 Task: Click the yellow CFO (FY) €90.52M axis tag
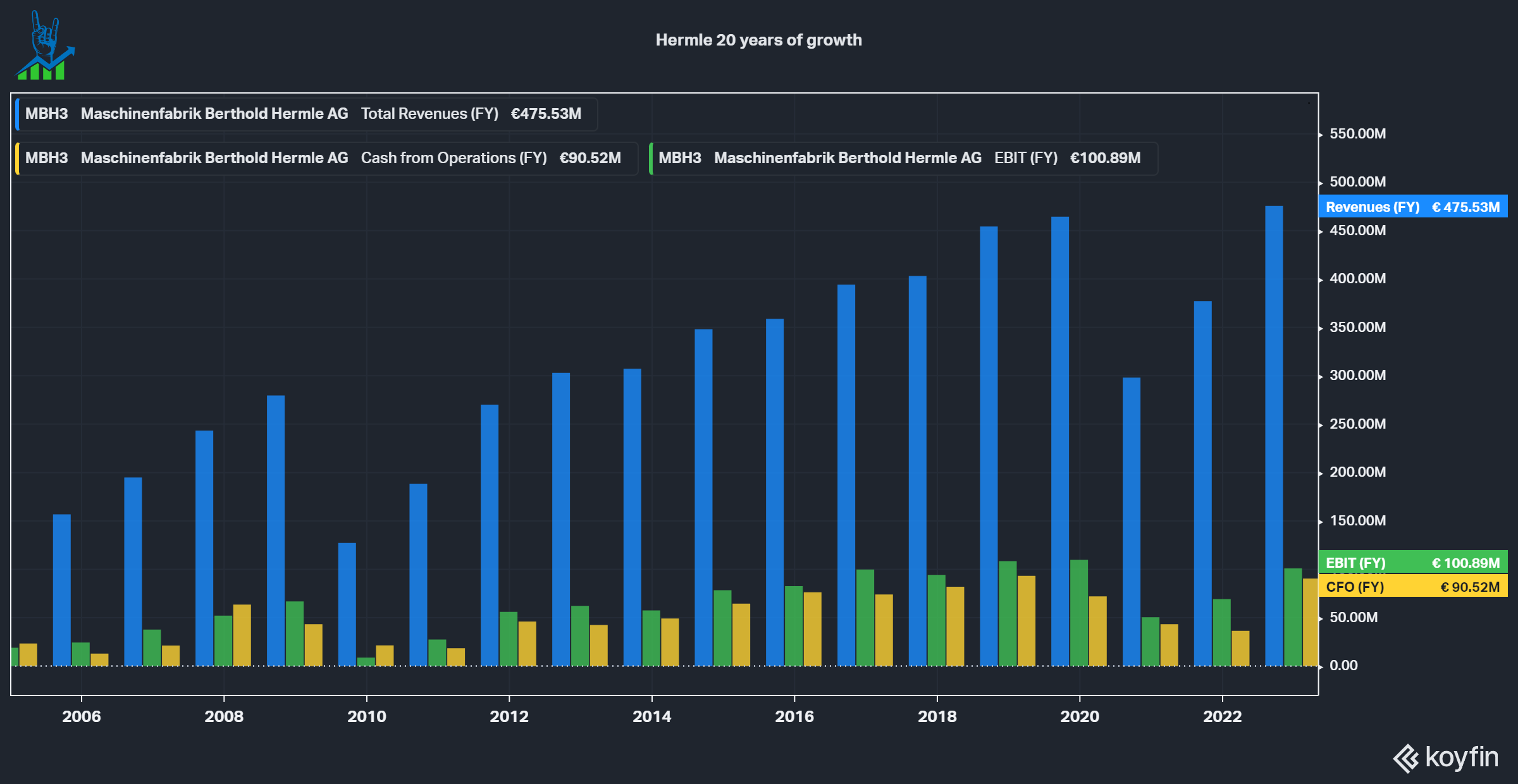(x=1413, y=586)
